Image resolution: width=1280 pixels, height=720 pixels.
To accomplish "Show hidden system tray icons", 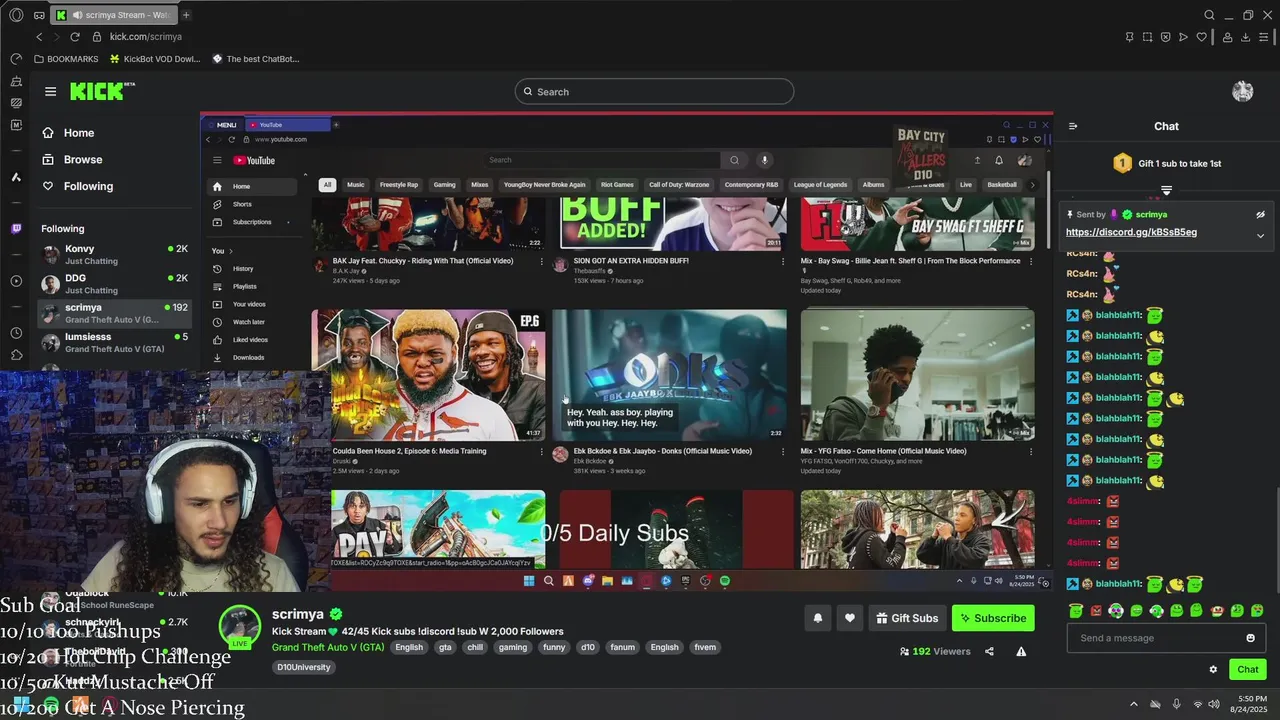I will coord(1133,704).
